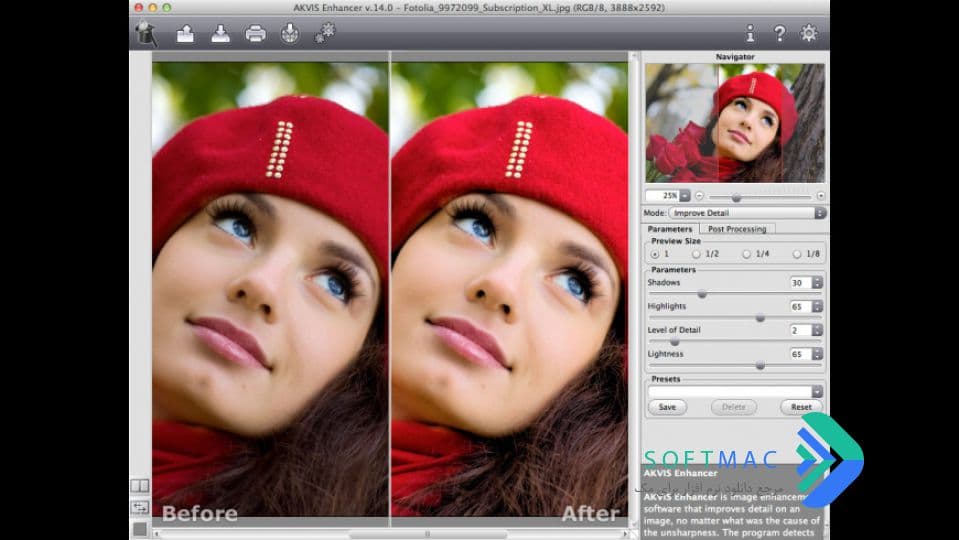Open an image with the upload-arrow icon
This screenshot has width=959, height=540.
[185, 34]
